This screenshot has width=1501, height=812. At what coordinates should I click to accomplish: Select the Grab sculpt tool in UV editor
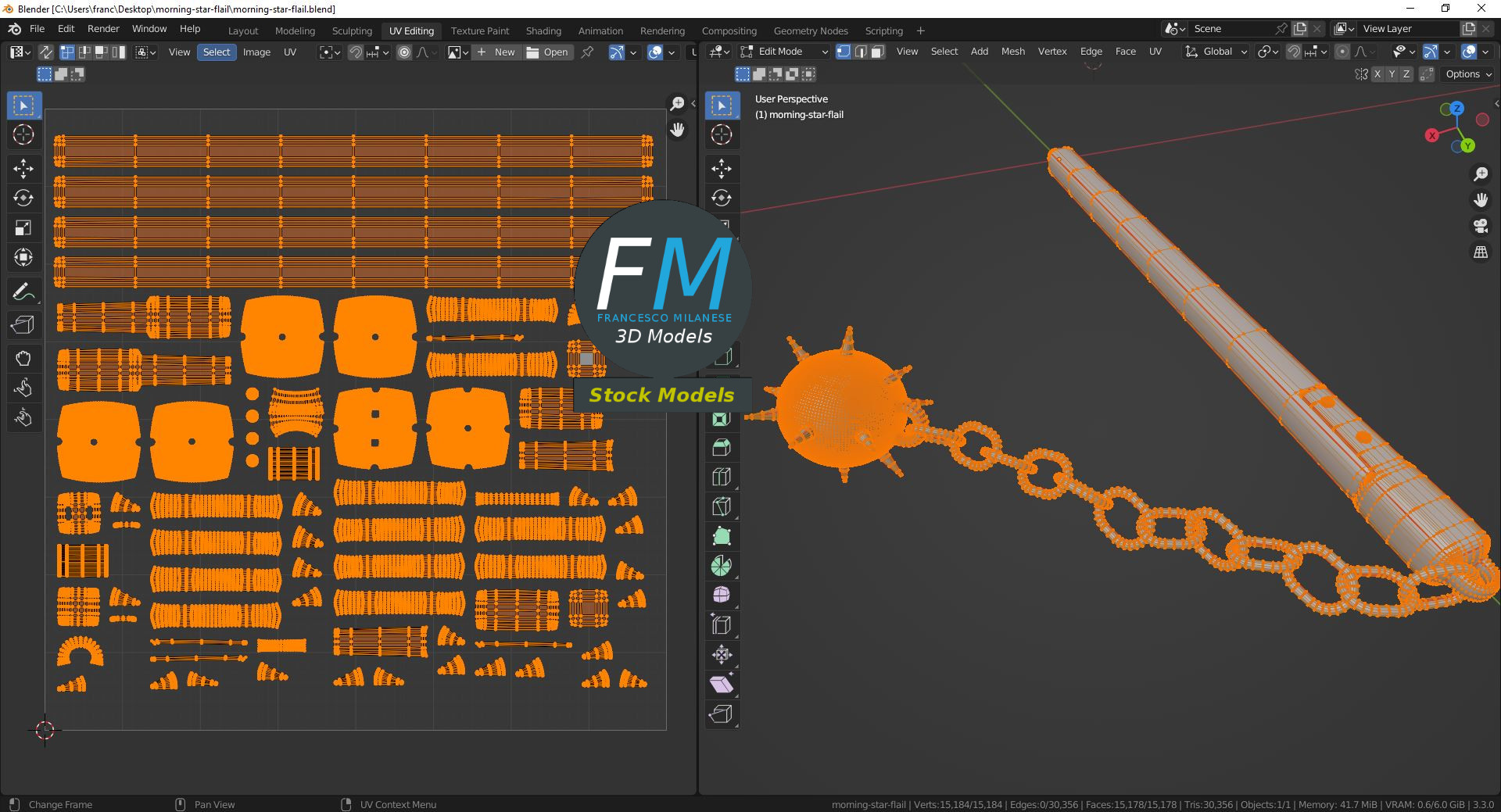click(x=23, y=359)
